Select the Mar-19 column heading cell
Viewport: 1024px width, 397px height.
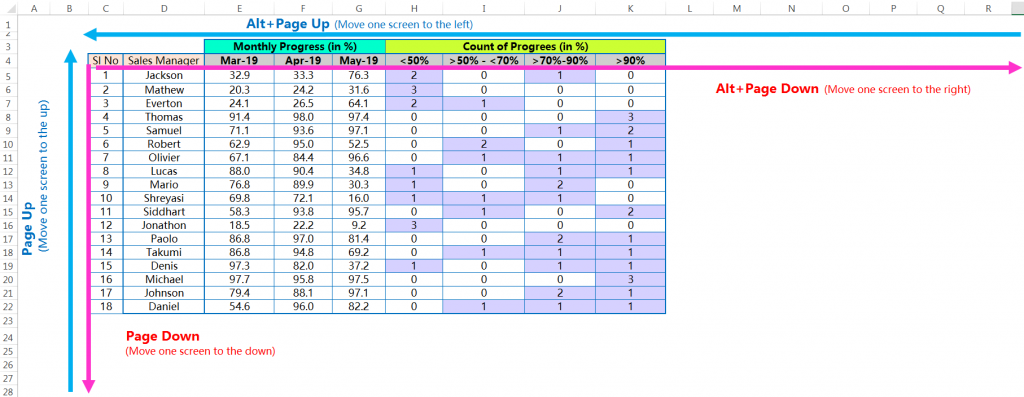(x=239, y=61)
